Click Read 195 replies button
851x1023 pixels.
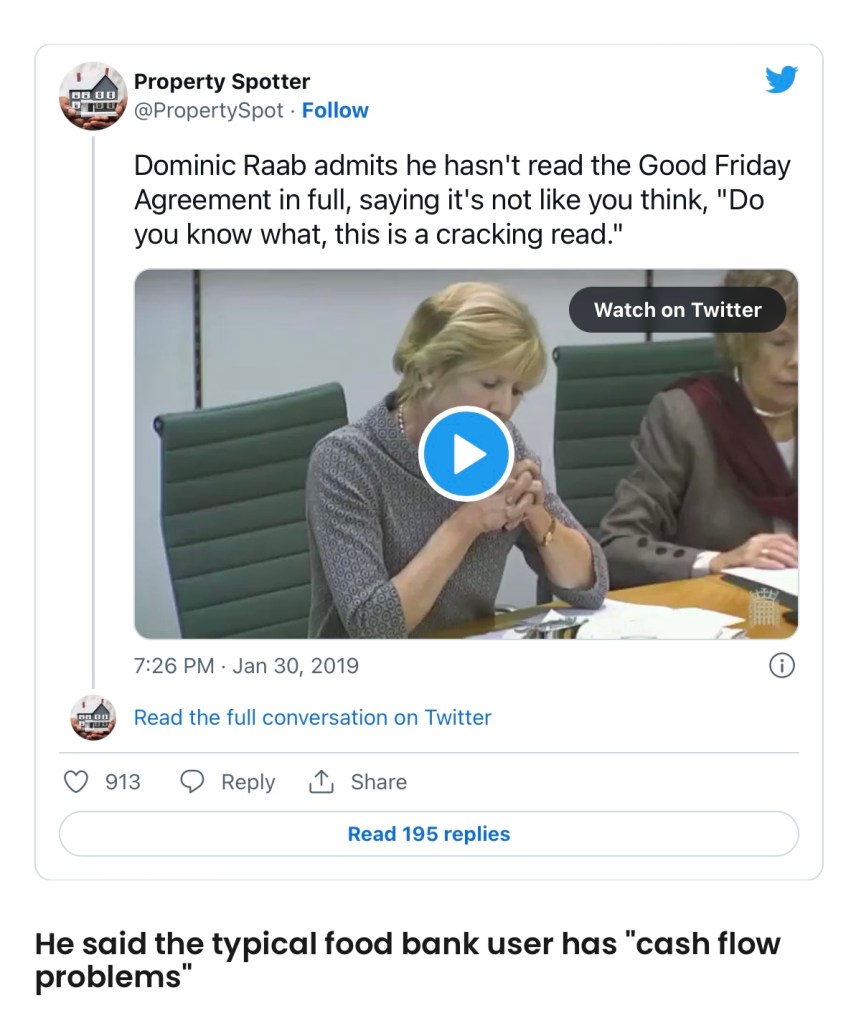coord(428,834)
